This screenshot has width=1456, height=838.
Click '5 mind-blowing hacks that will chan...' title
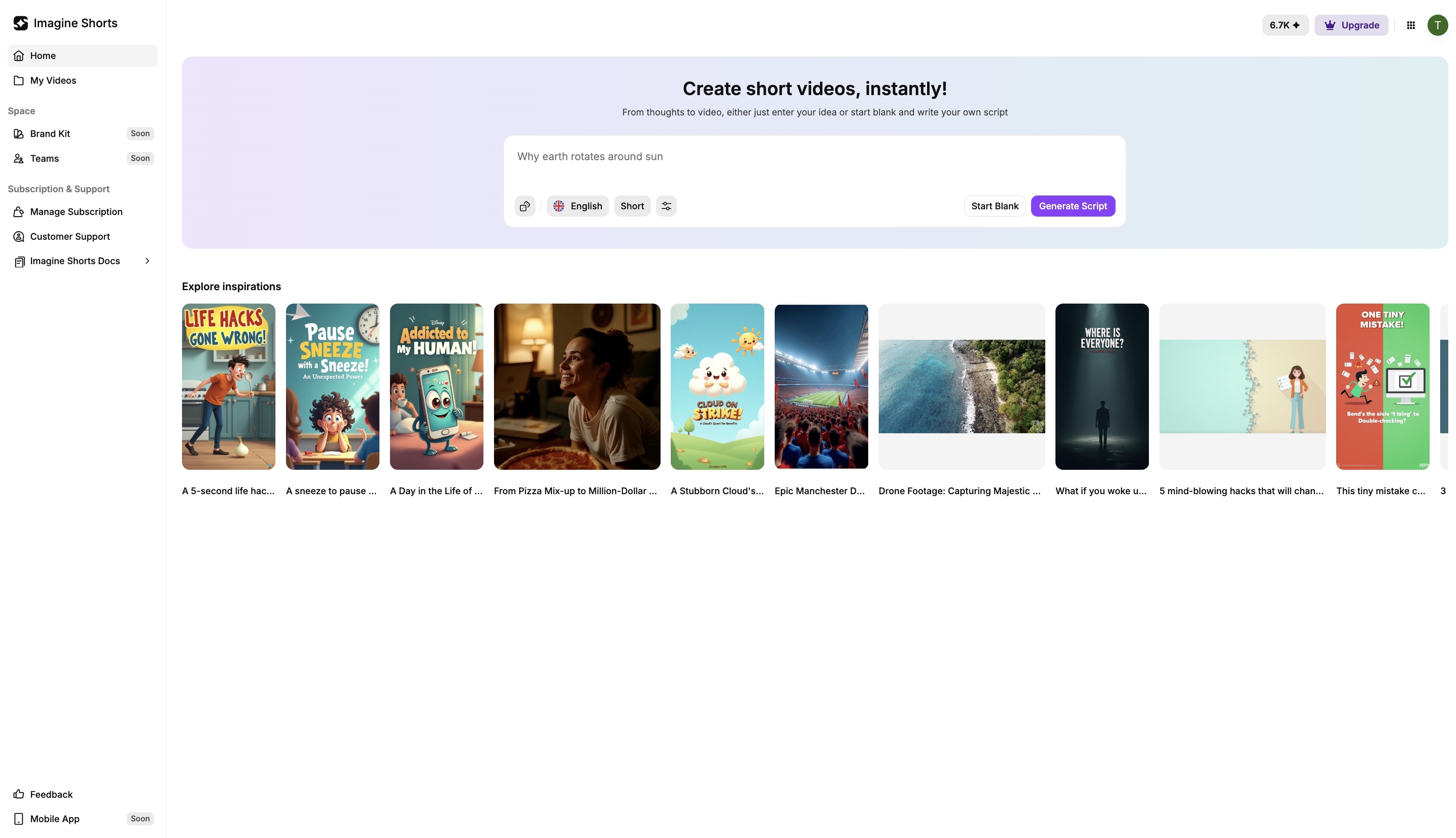tap(1241, 491)
